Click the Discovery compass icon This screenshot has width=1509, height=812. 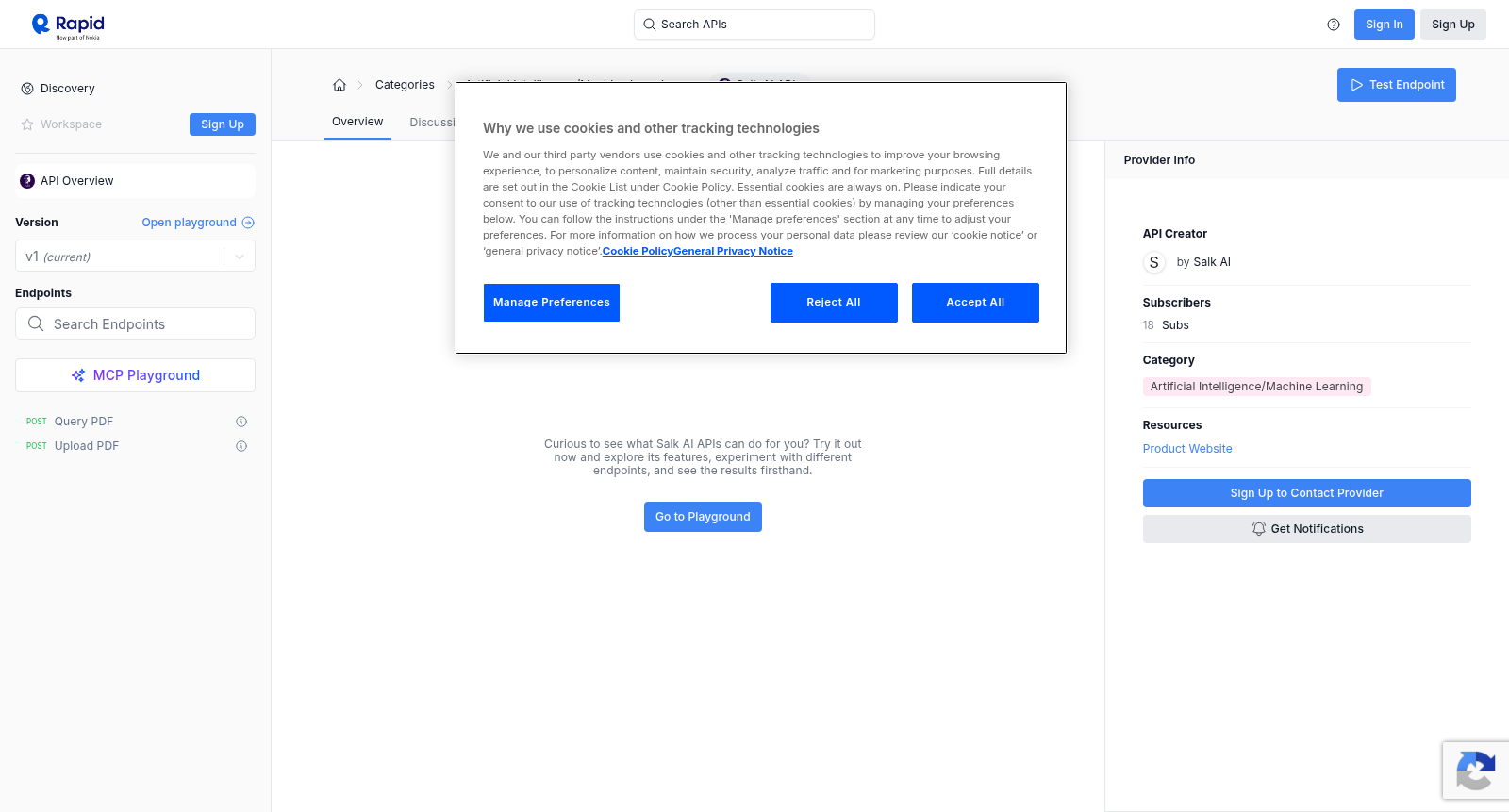pyautogui.click(x=27, y=89)
